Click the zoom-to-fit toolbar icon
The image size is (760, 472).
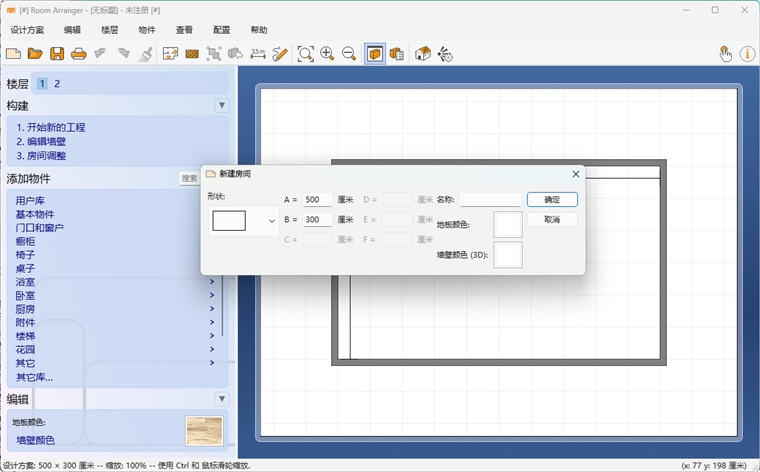[305, 54]
